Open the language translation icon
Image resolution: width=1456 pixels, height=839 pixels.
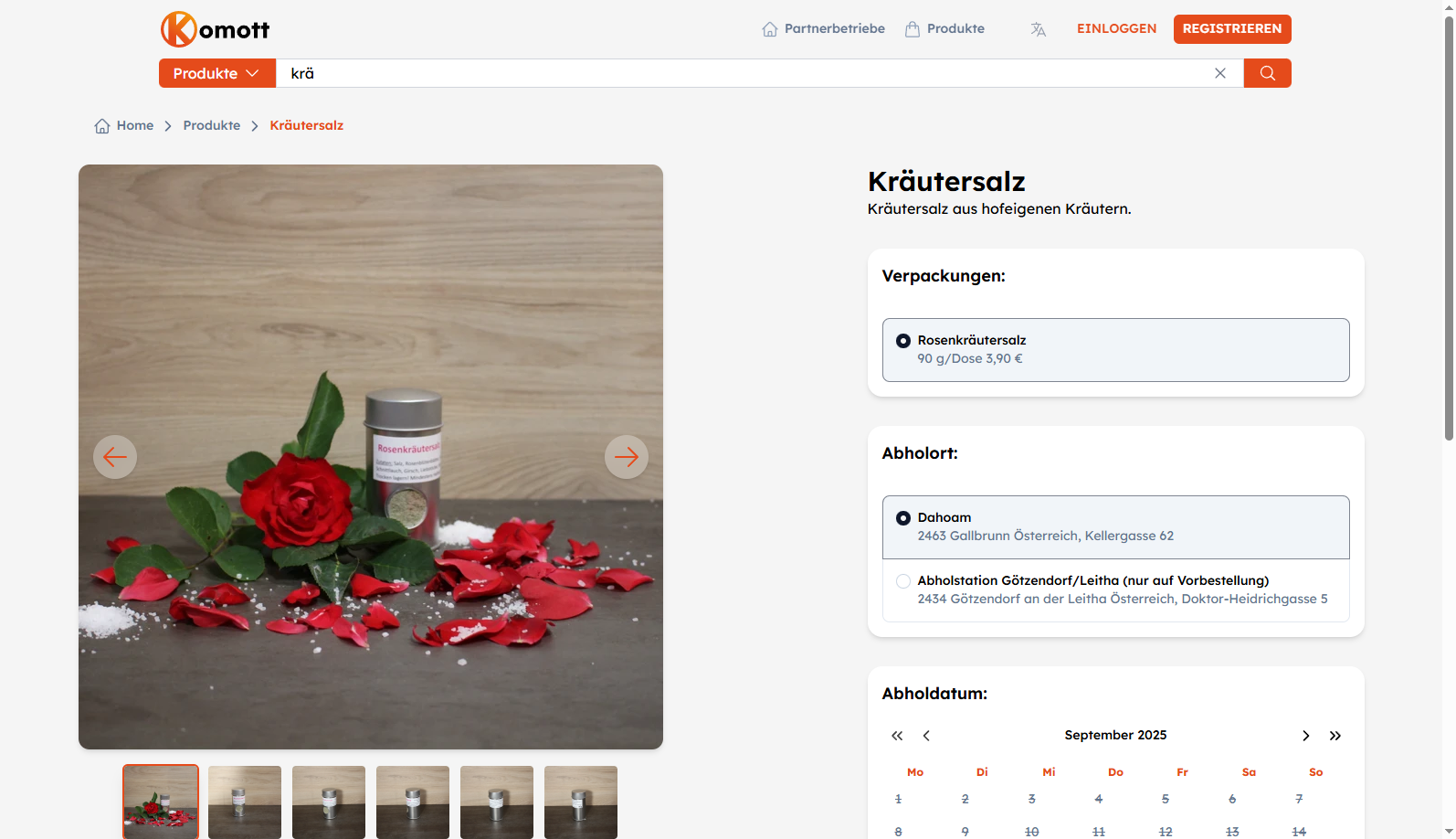(1038, 29)
